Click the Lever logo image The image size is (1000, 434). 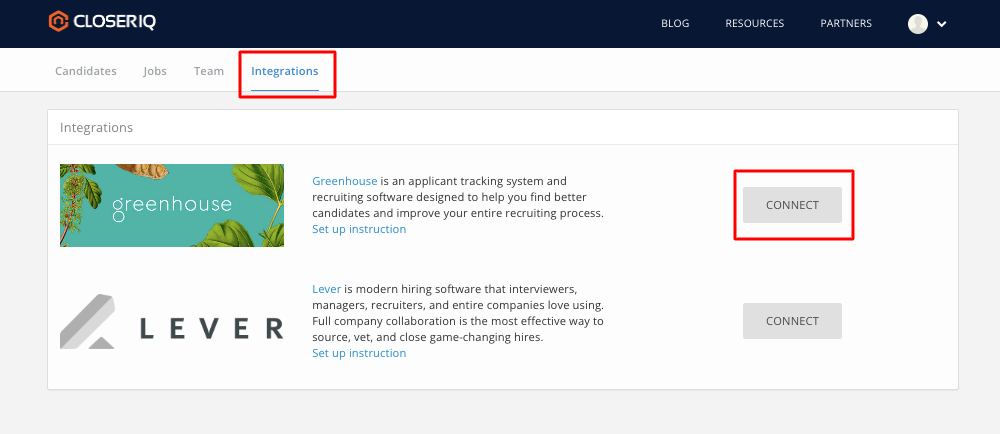[x=171, y=321]
